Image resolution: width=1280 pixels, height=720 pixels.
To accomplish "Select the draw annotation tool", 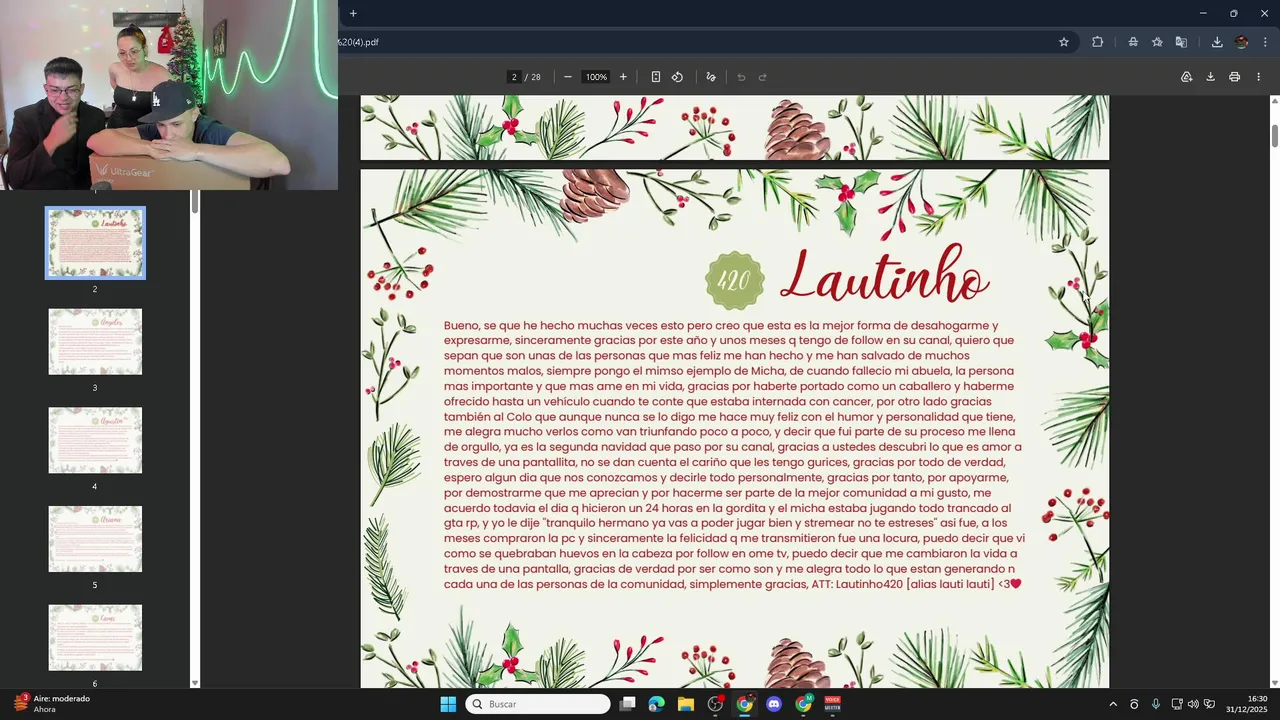I will 711,77.
